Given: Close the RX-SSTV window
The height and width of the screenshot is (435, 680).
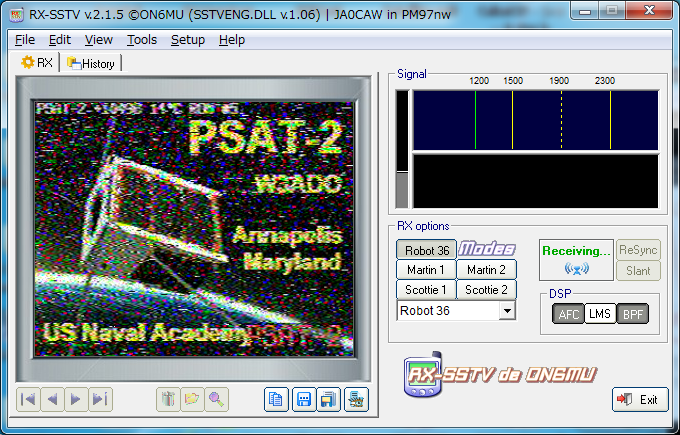Looking at the screenshot, I should click(649, 11).
